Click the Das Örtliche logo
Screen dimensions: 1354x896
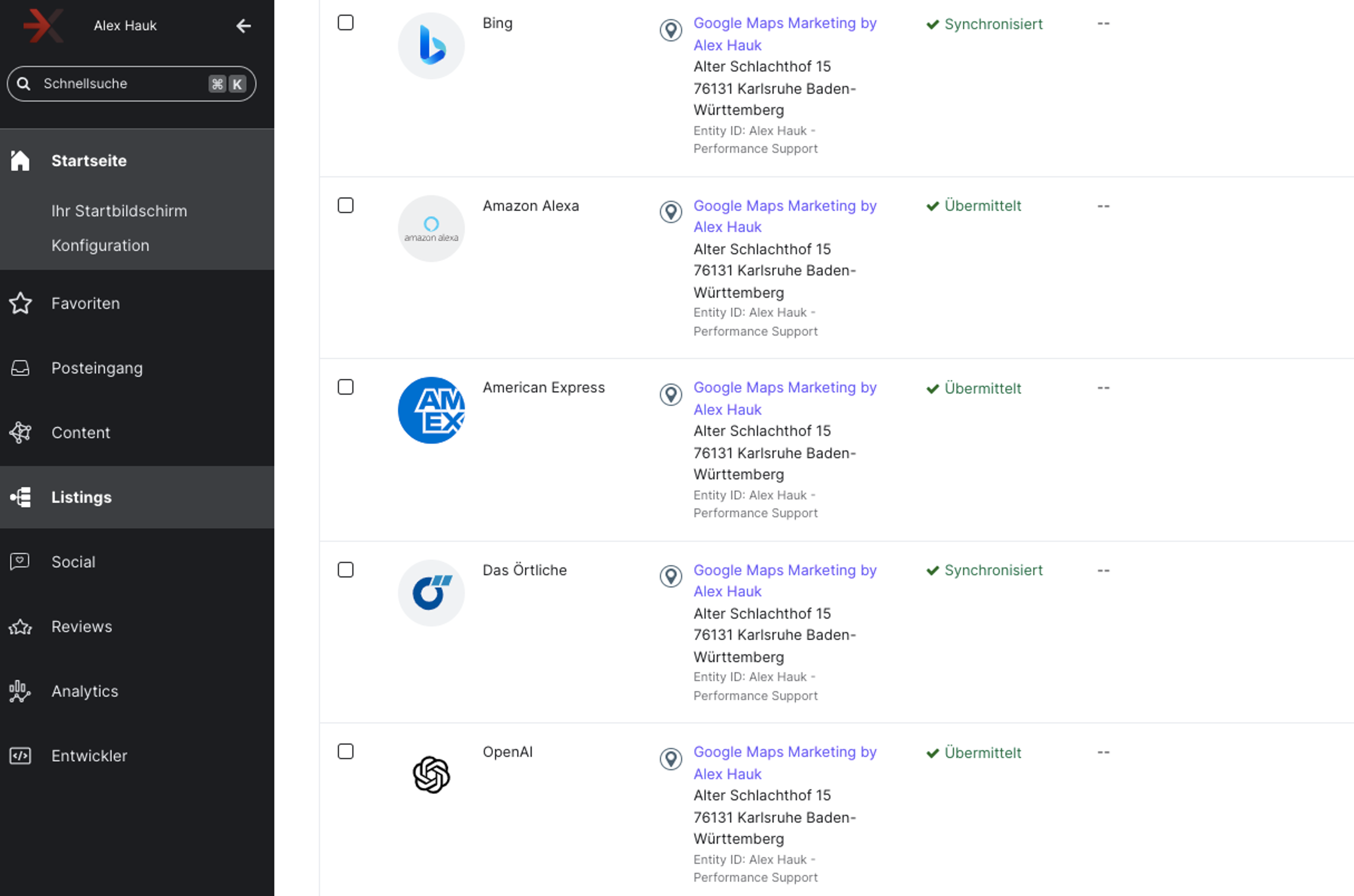[x=431, y=593]
